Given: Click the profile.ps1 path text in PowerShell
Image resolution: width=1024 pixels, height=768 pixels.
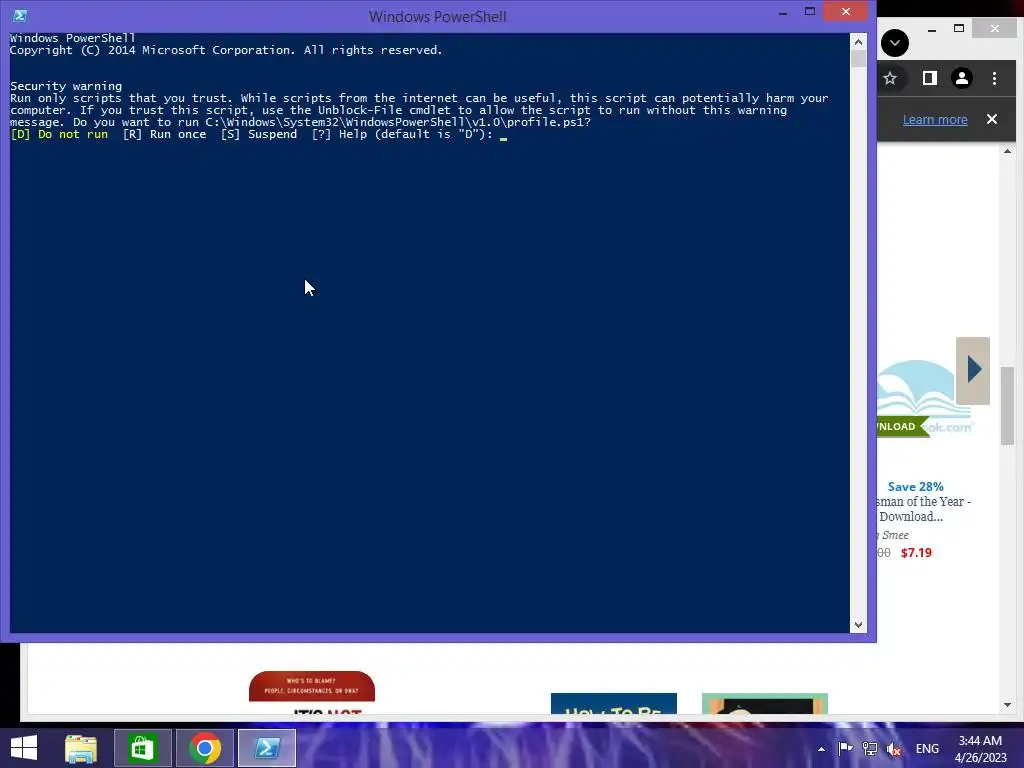Looking at the screenshot, I should point(398,122).
